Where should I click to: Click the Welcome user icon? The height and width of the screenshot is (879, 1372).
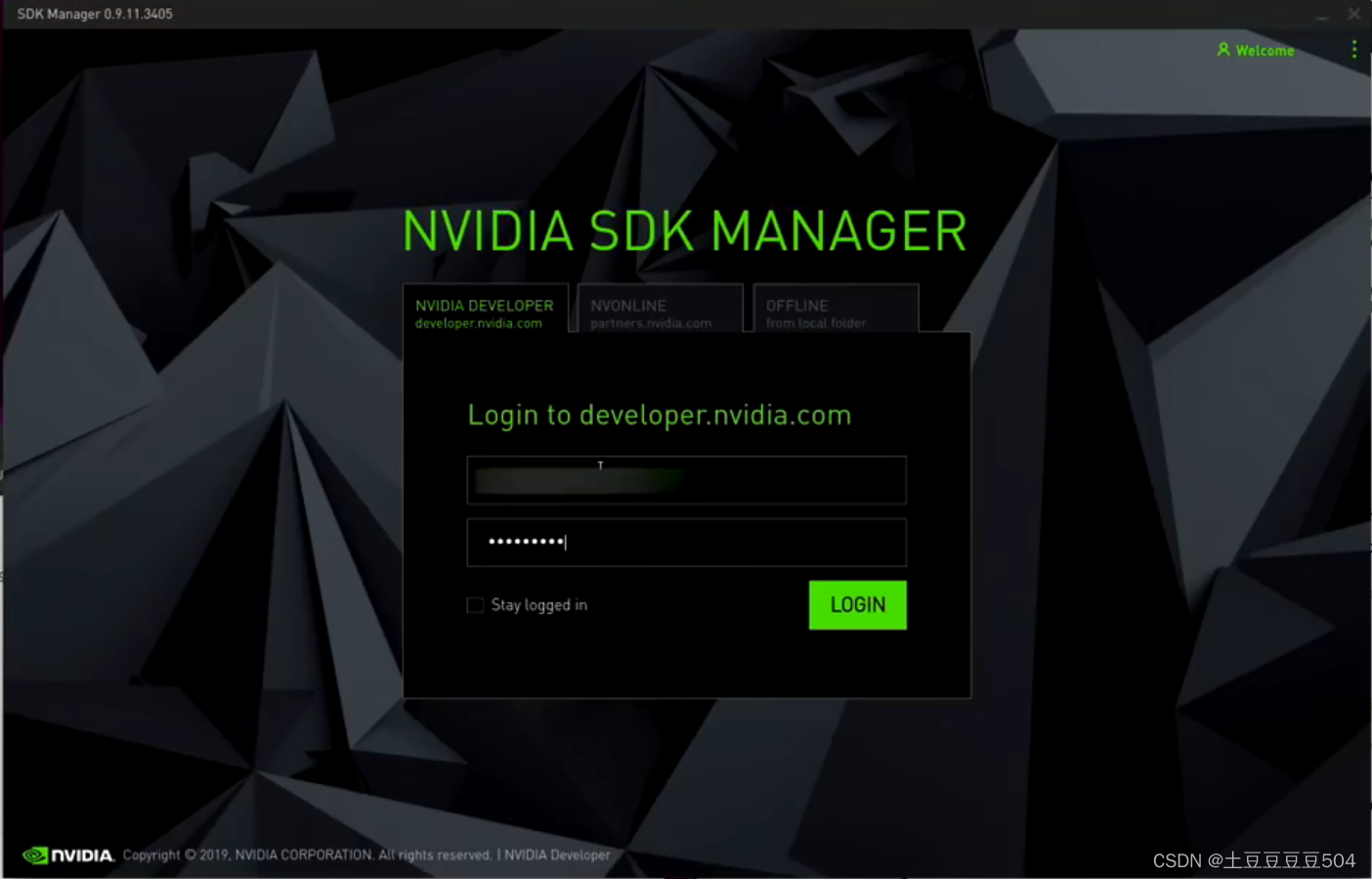tap(1223, 50)
